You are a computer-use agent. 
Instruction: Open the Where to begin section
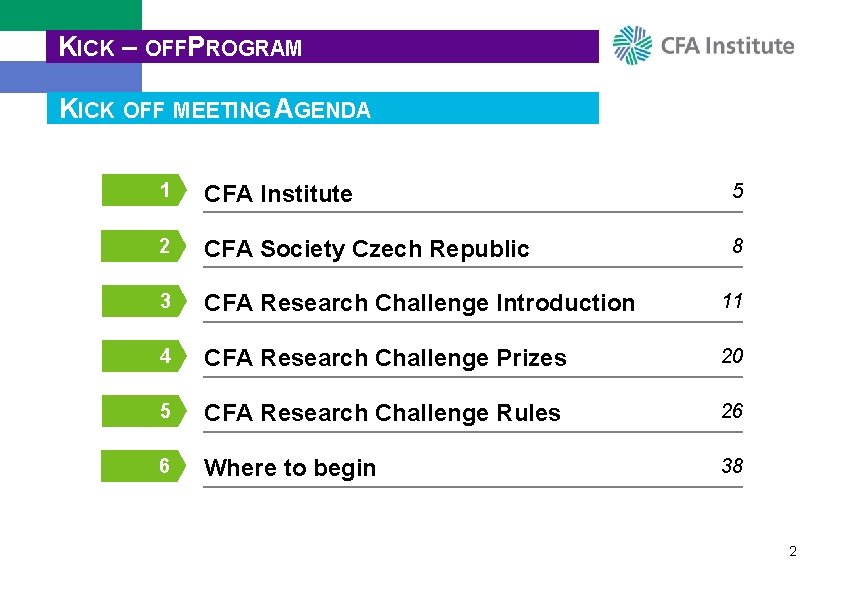point(290,468)
